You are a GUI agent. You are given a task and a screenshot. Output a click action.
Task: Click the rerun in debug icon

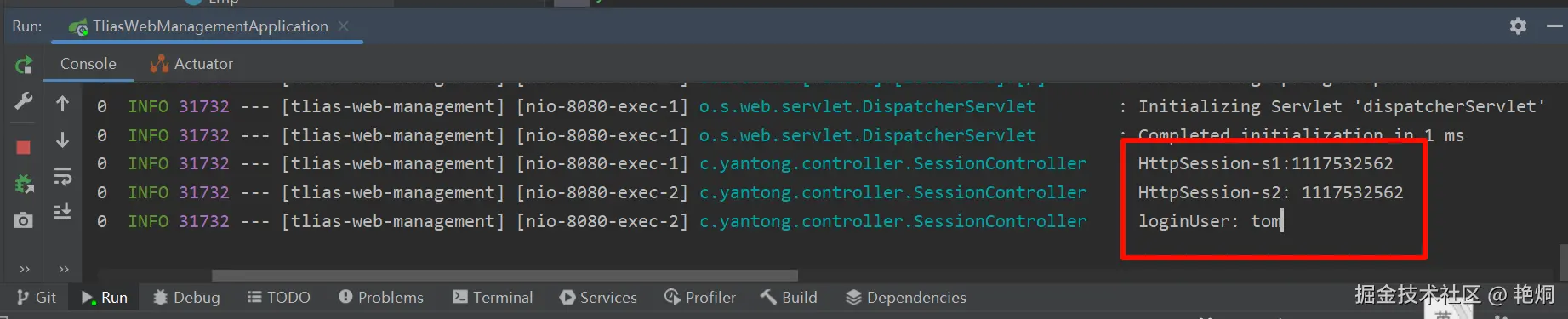click(24, 183)
